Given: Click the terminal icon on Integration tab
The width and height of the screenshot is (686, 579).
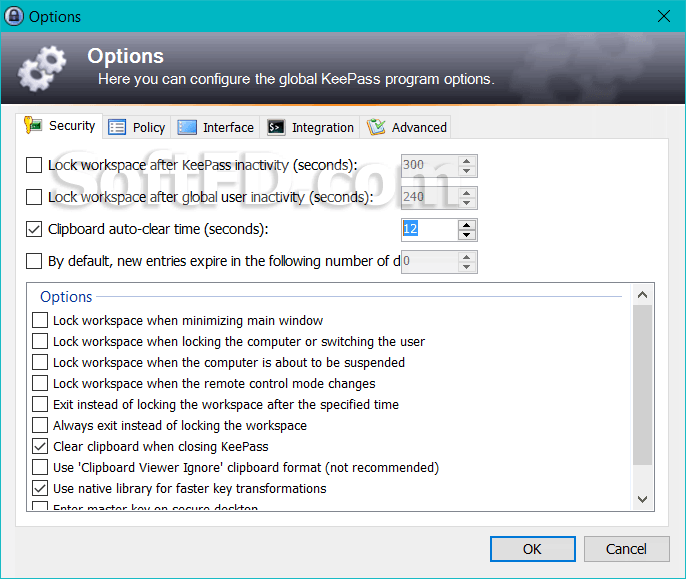Looking at the screenshot, I should 276,127.
